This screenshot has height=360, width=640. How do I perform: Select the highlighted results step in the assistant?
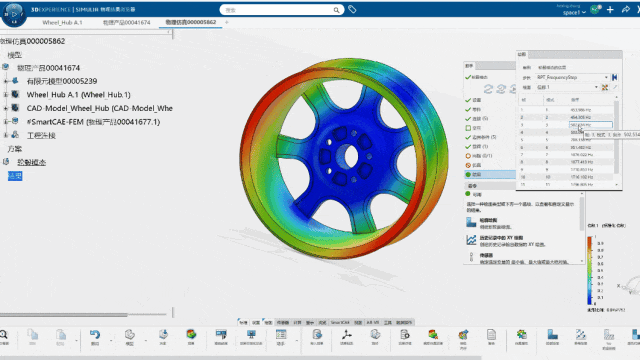click(x=490, y=175)
